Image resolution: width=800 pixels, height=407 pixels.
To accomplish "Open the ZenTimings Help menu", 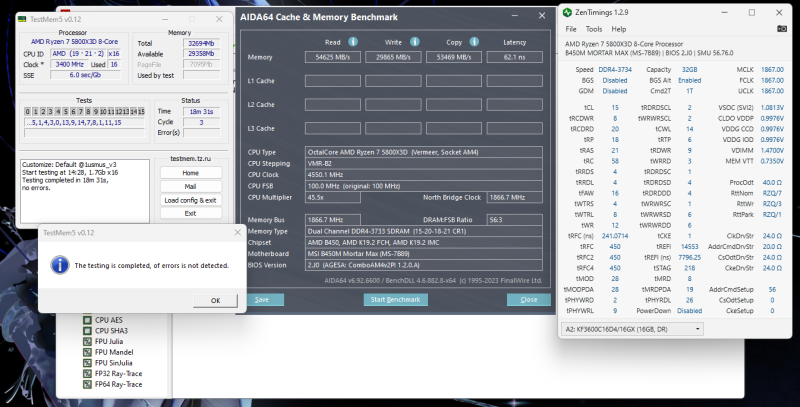I will coord(618,29).
